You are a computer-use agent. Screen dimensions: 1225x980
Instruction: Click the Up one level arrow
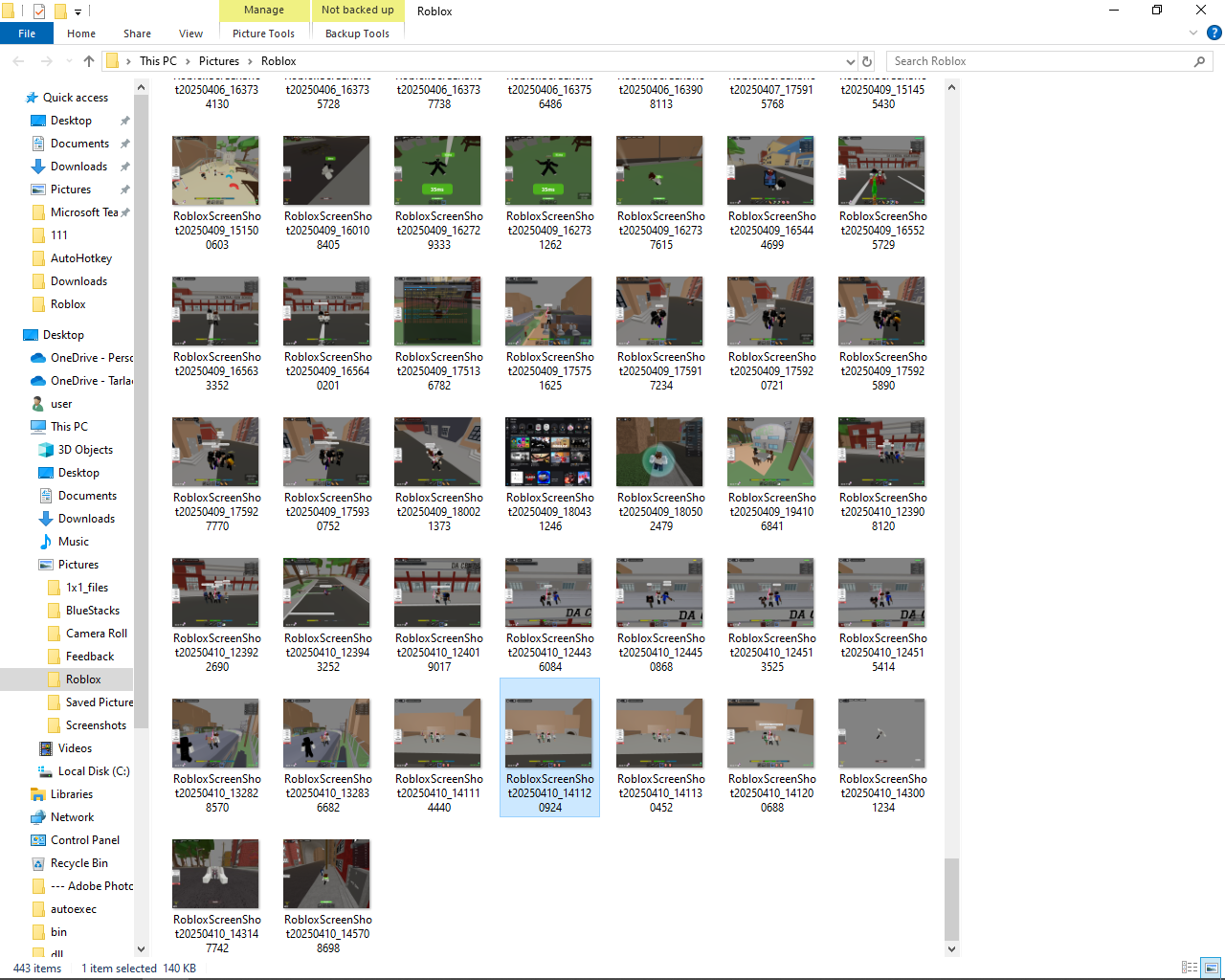click(89, 61)
